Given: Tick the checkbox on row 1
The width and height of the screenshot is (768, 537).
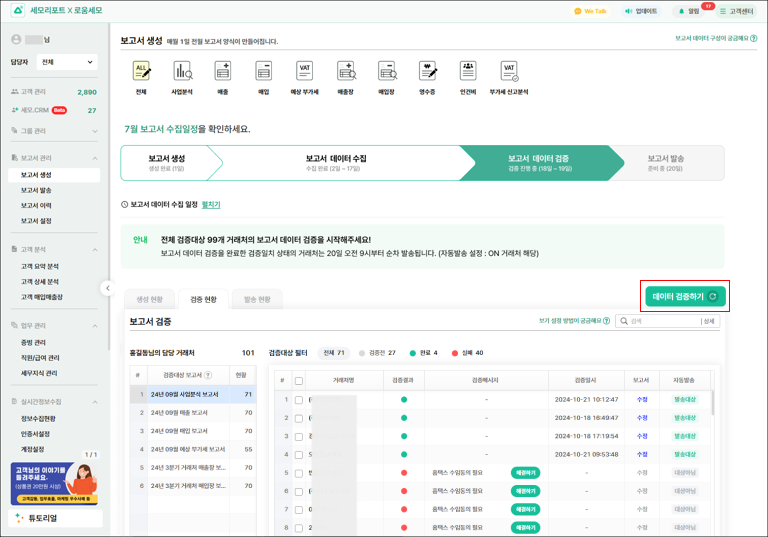Looking at the screenshot, I should click(x=299, y=399).
